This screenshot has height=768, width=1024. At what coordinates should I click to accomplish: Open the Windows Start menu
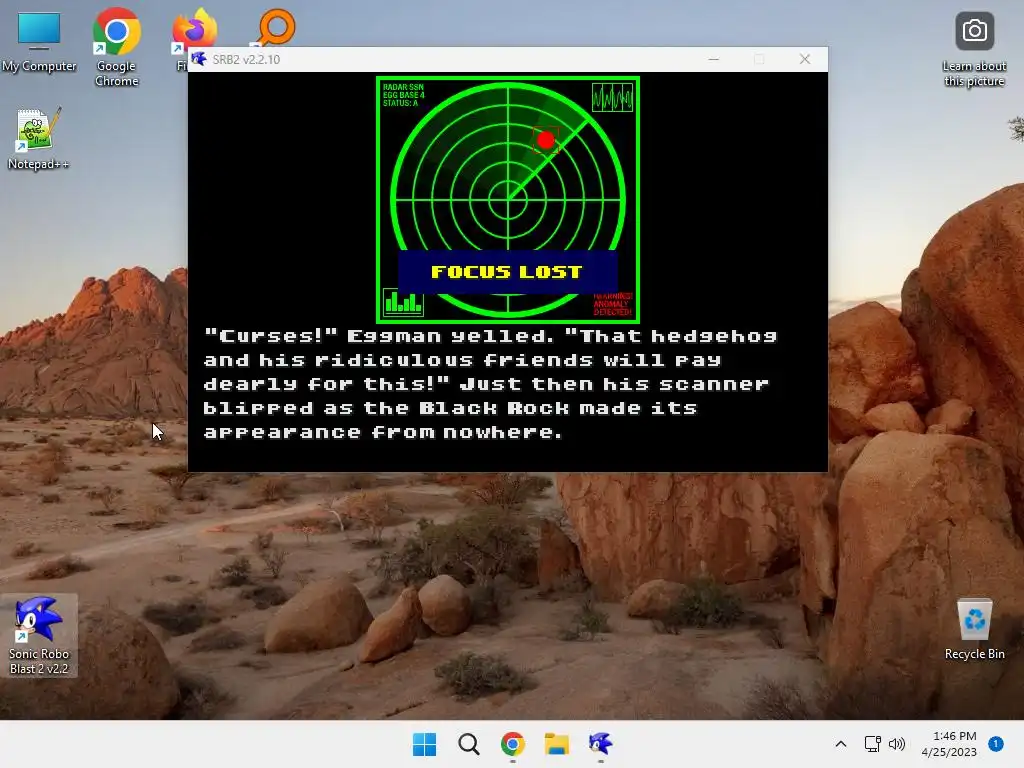click(x=424, y=744)
